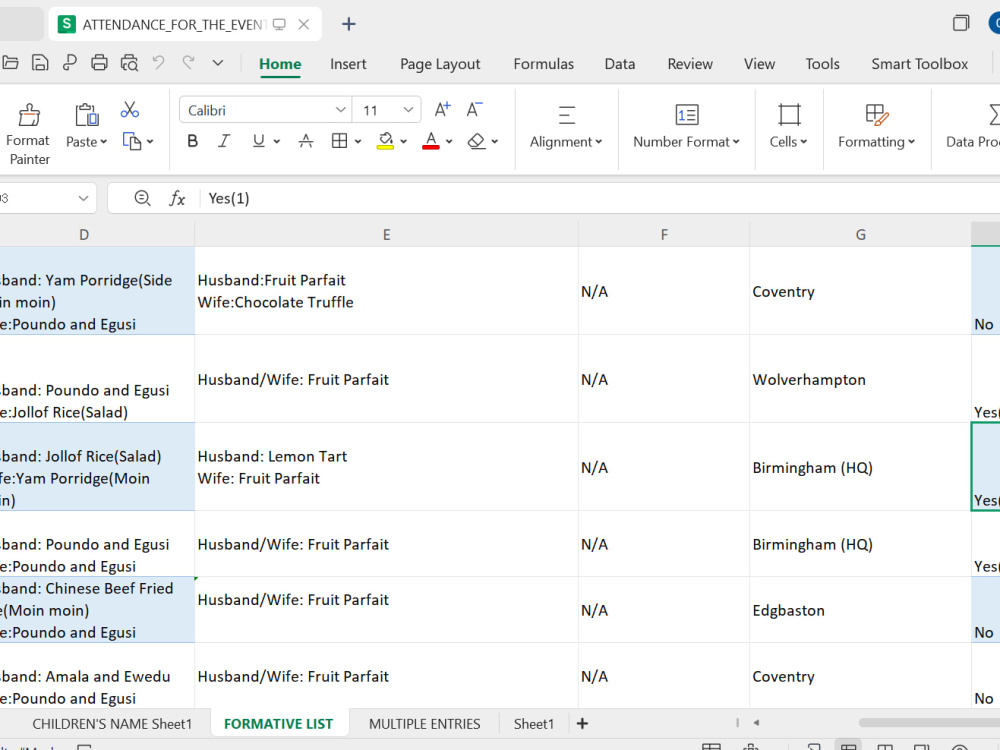Toggle strikethrough formatting
The image size is (1000, 750).
(306, 141)
